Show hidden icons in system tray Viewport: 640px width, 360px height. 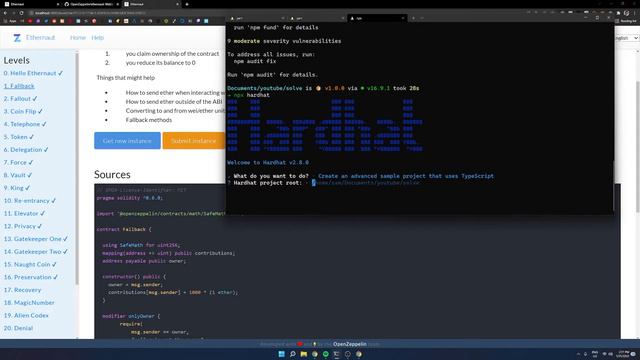578,354
